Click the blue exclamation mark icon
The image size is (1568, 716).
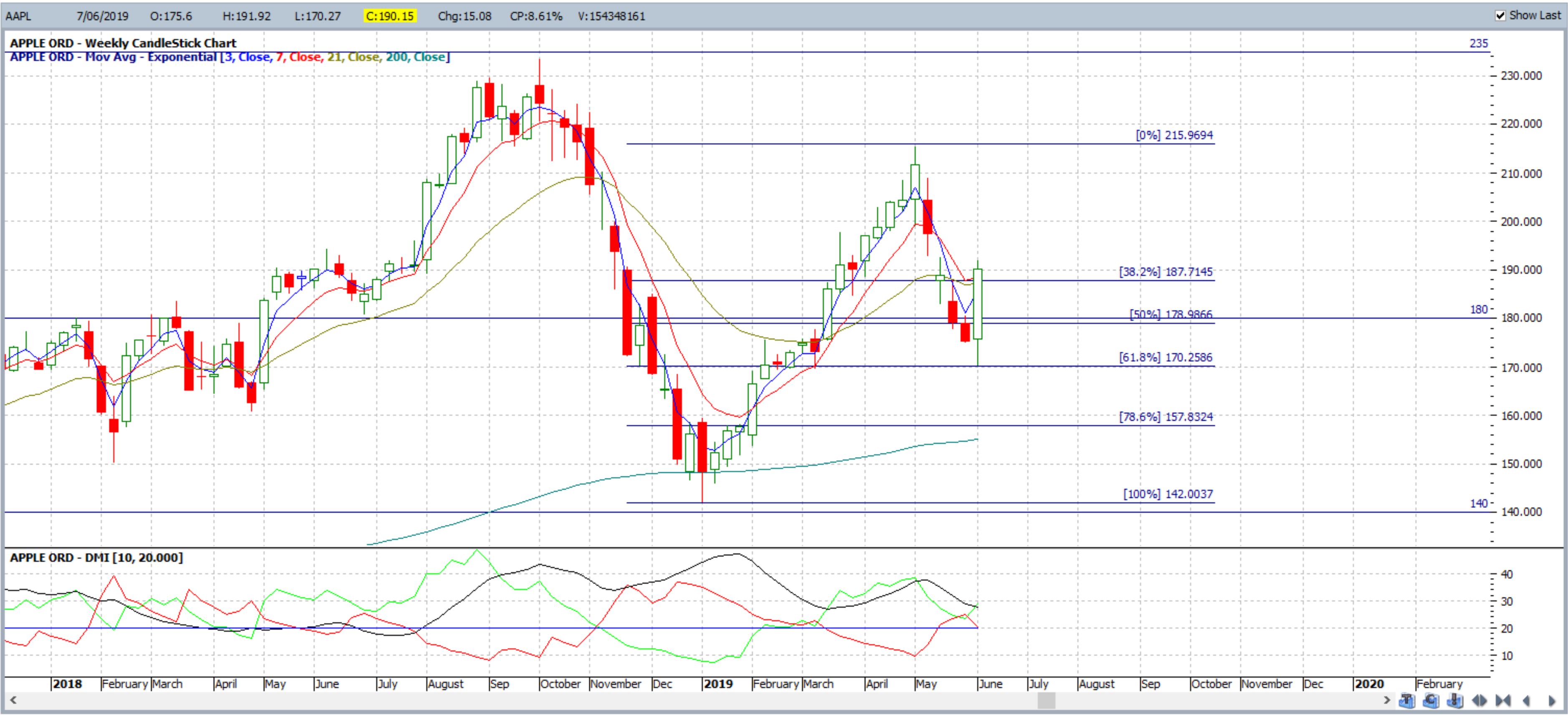coord(1455,700)
